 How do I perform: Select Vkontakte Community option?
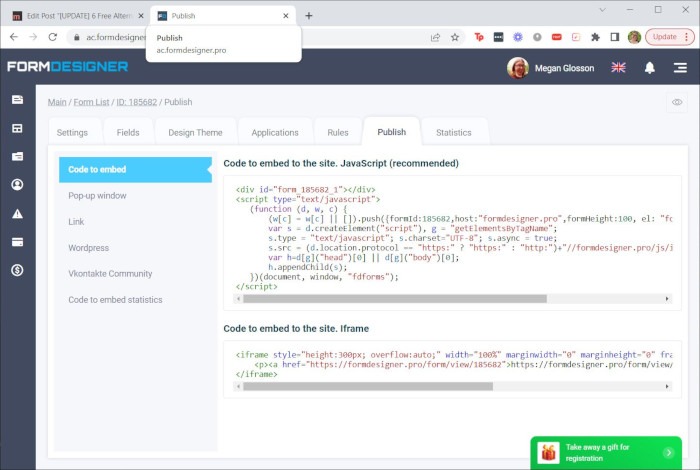pos(110,274)
